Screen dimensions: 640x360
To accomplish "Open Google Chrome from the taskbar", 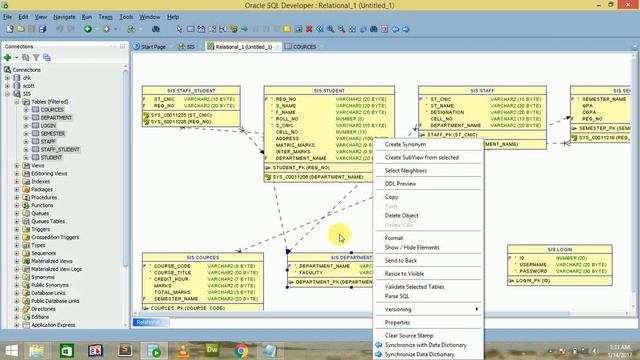I will pyautogui.click(x=241, y=351).
